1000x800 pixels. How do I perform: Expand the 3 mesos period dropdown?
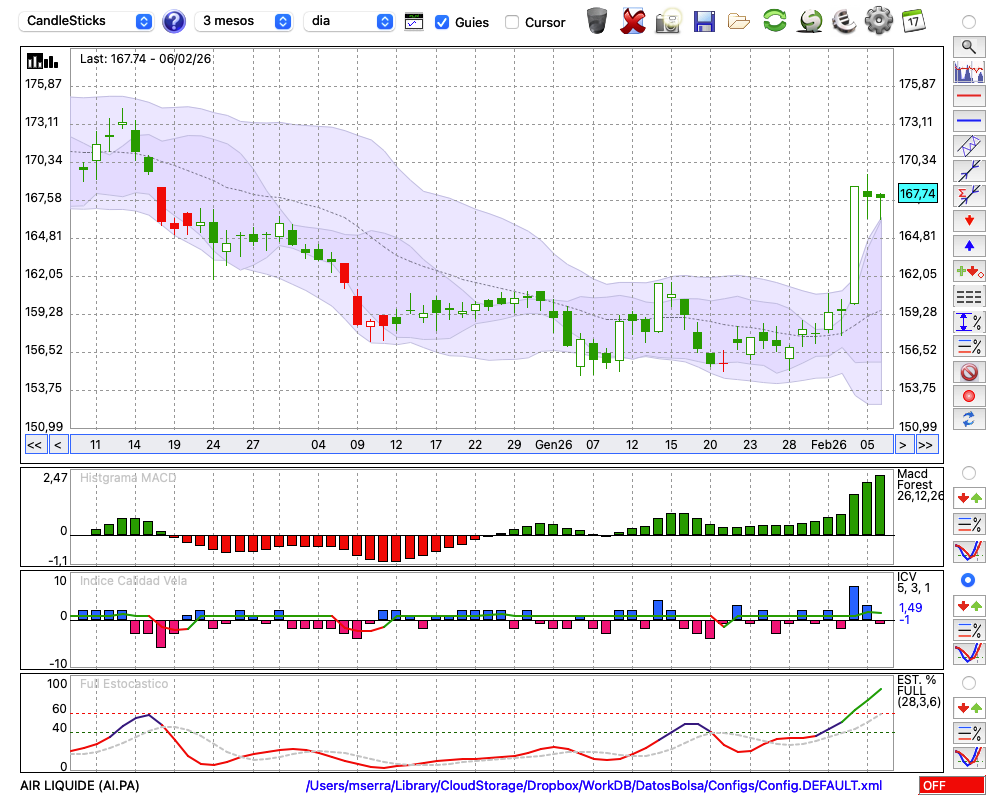(x=243, y=21)
